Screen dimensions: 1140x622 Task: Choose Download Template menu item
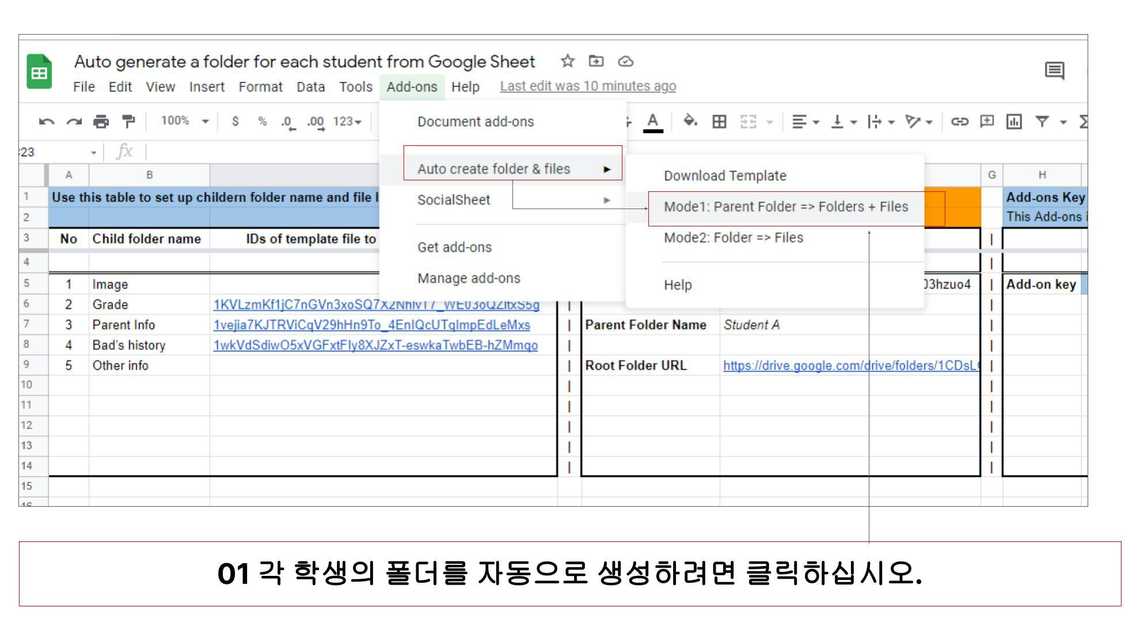click(724, 176)
